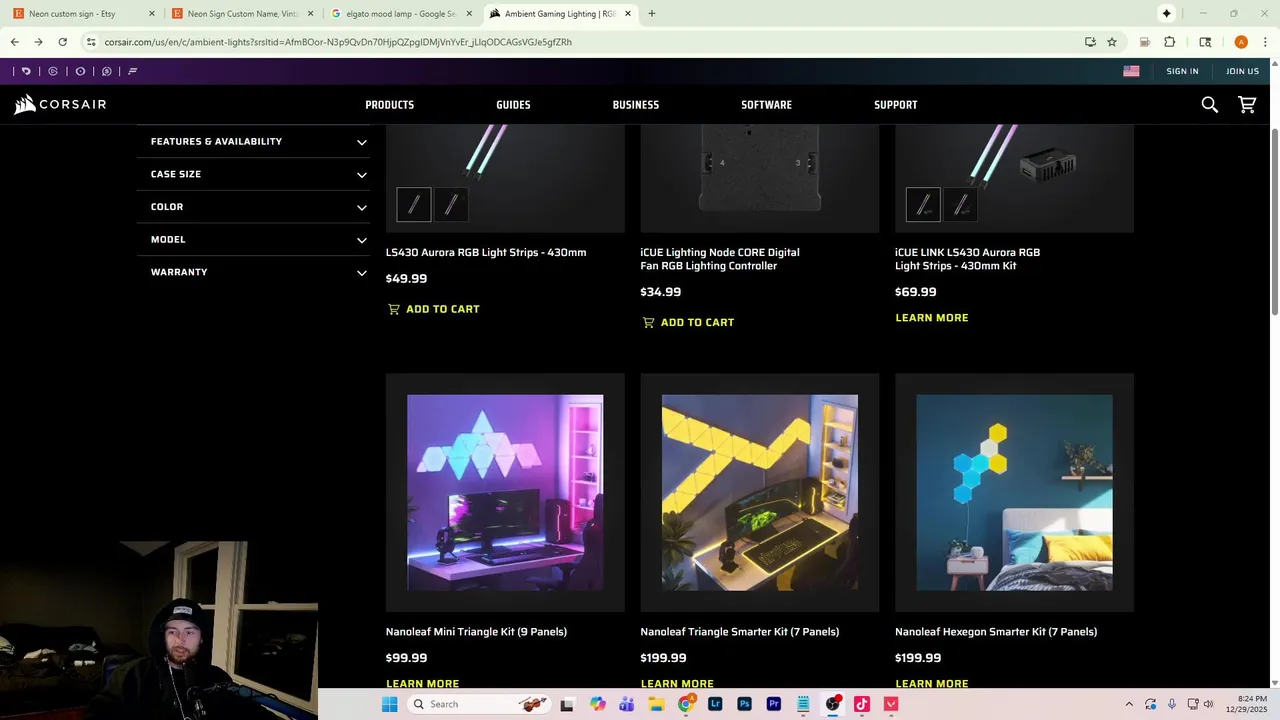Viewport: 1280px width, 720px height.
Task: Open Chrome three-dot menu
Action: pos(1265,42)
